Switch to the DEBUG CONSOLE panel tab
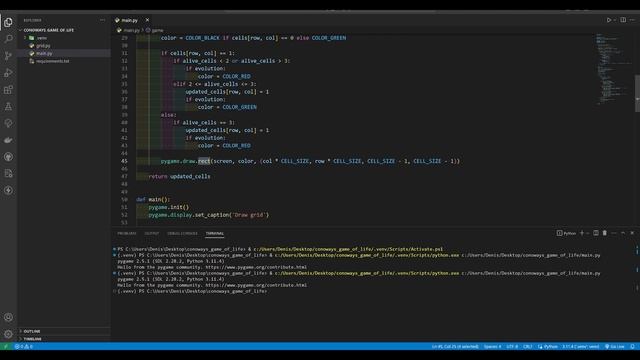Viewport: 640px width, 360px height. [x=182, y=233]
